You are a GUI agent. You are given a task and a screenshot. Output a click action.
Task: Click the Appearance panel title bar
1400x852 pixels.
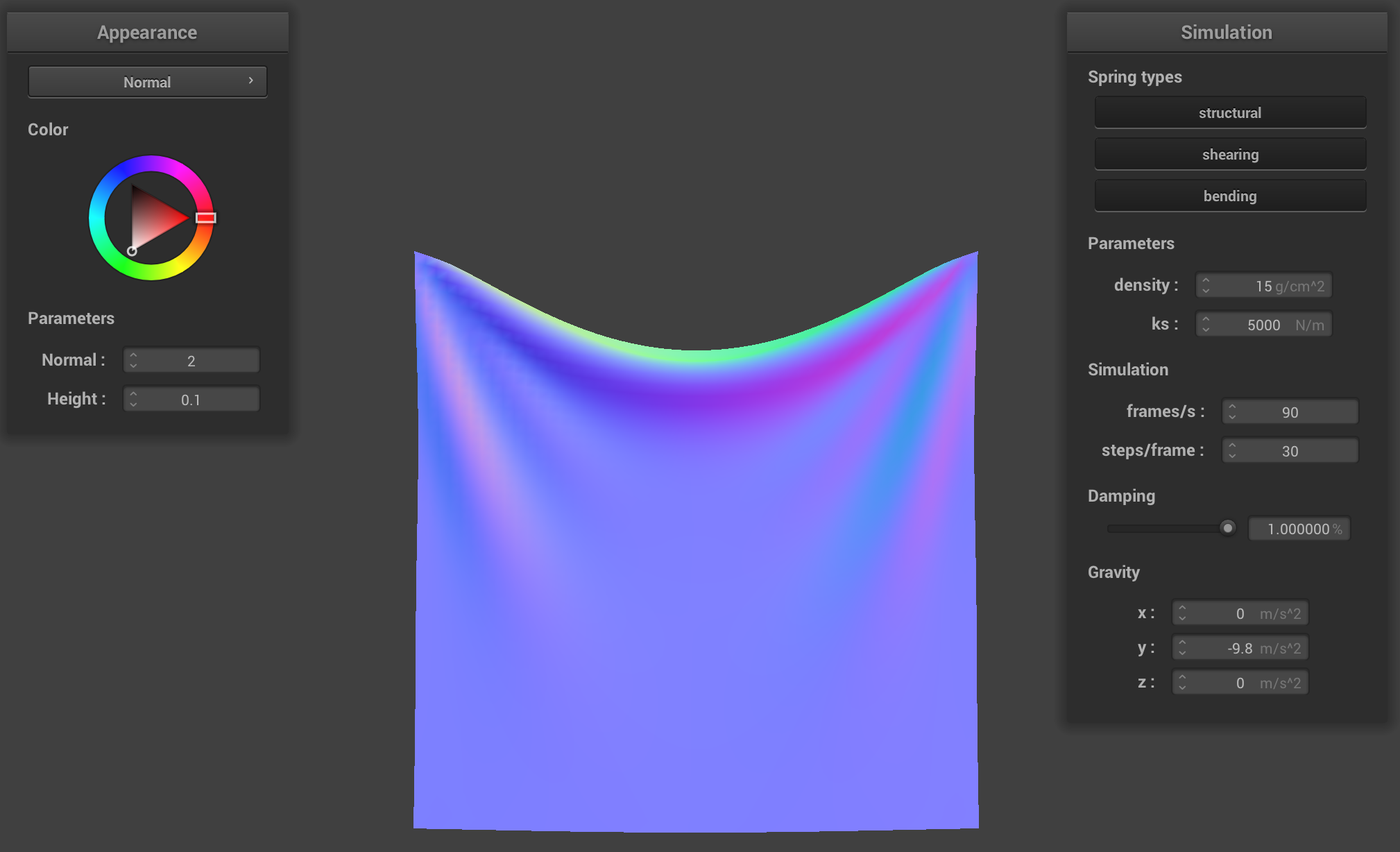pos(147,32)
